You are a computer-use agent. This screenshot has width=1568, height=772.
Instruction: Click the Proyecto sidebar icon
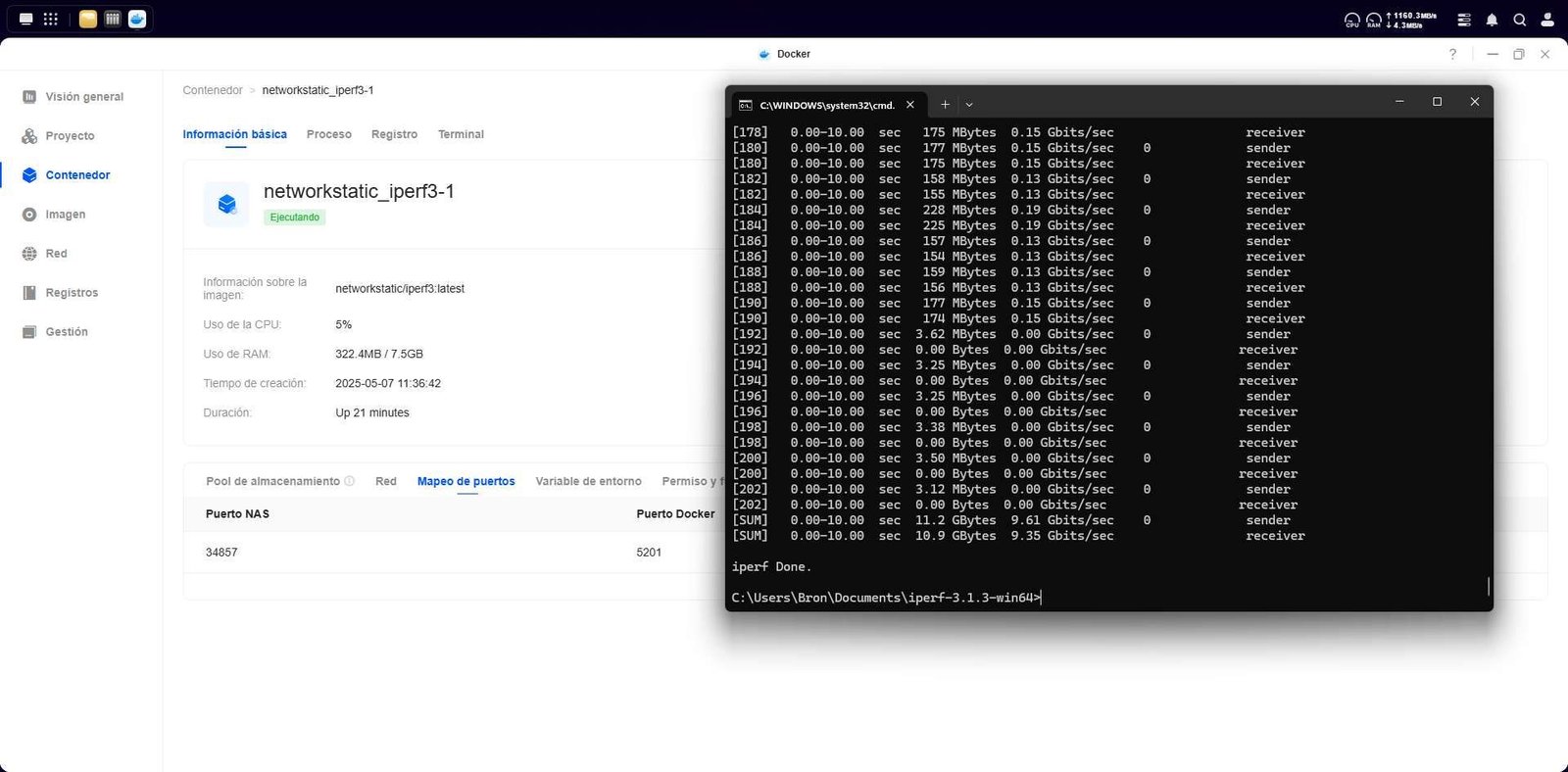click(x=29, y=136)
